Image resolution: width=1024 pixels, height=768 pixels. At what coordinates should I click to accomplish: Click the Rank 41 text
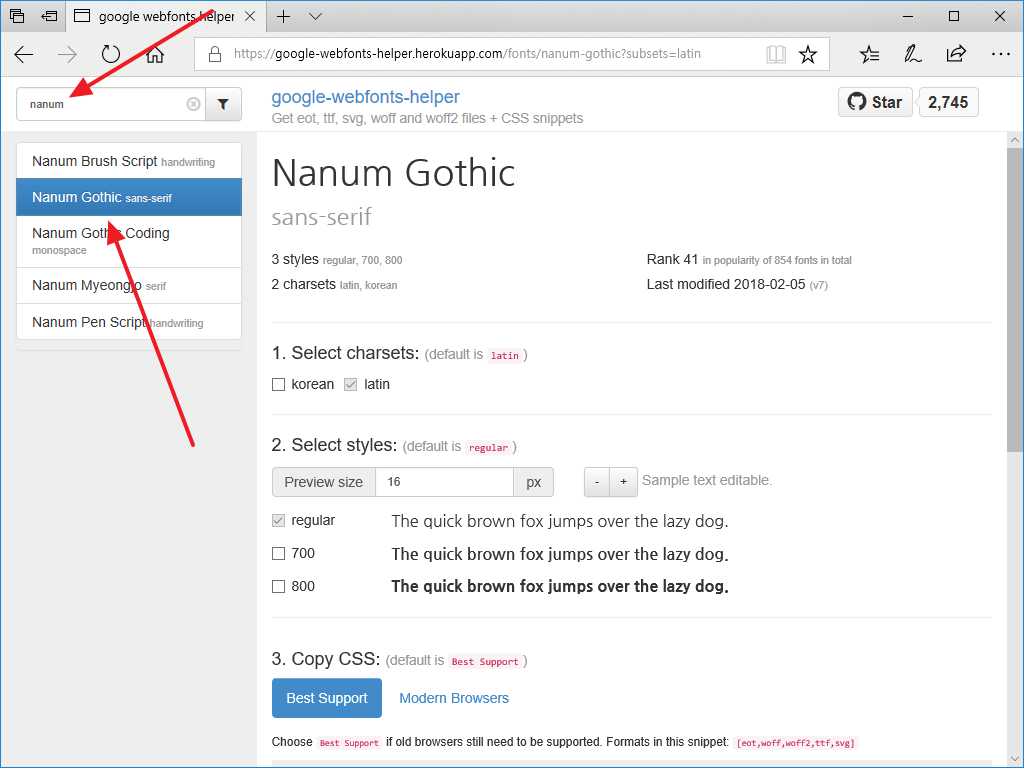(672, 259)
